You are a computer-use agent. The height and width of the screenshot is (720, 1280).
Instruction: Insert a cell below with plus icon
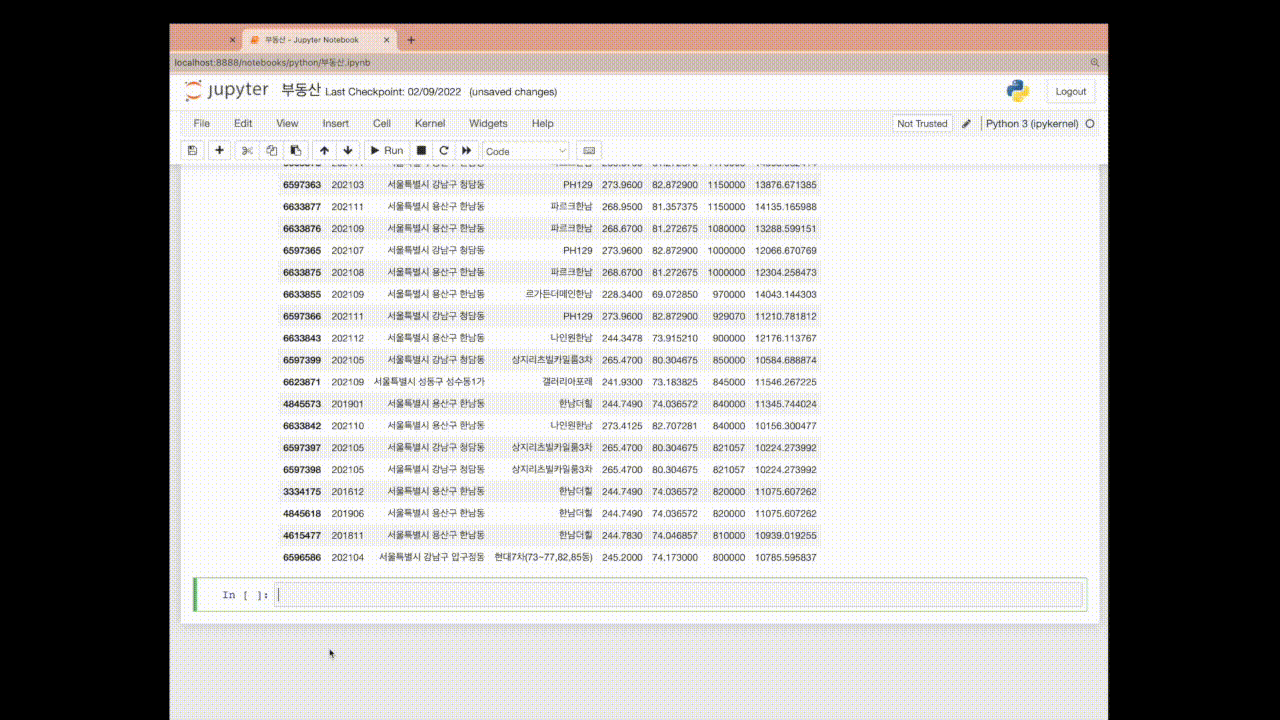click(x=219, y=150)
